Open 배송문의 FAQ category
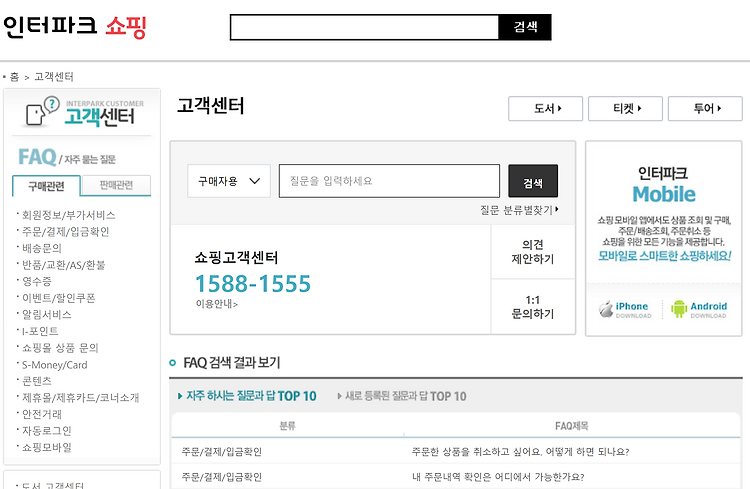The height and width of the screenshot is (489, 750). click(x=42, y=248)
